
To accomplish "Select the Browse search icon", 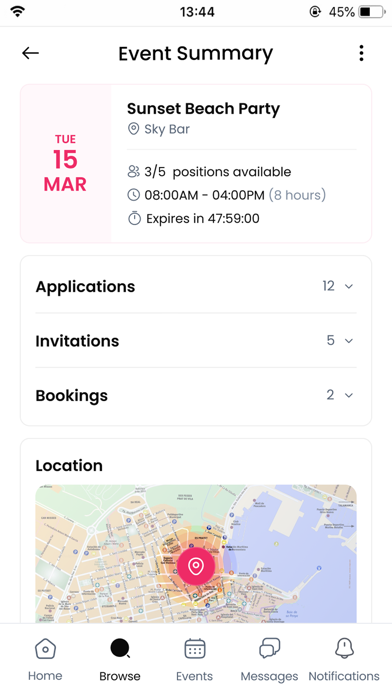I will tap(120, 649).
